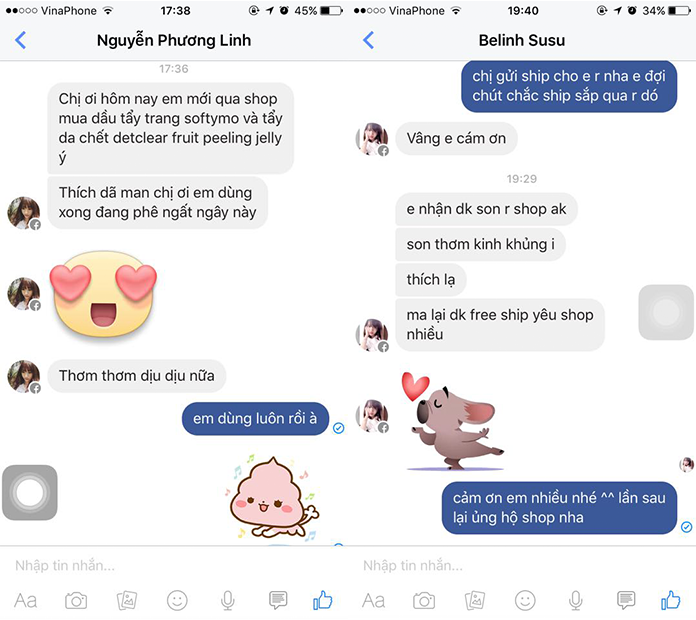The height and width of the screenshot is (620, 696).
Task: Go back from Nguyễn Phương Linh chat
Action: coord(20,40)
